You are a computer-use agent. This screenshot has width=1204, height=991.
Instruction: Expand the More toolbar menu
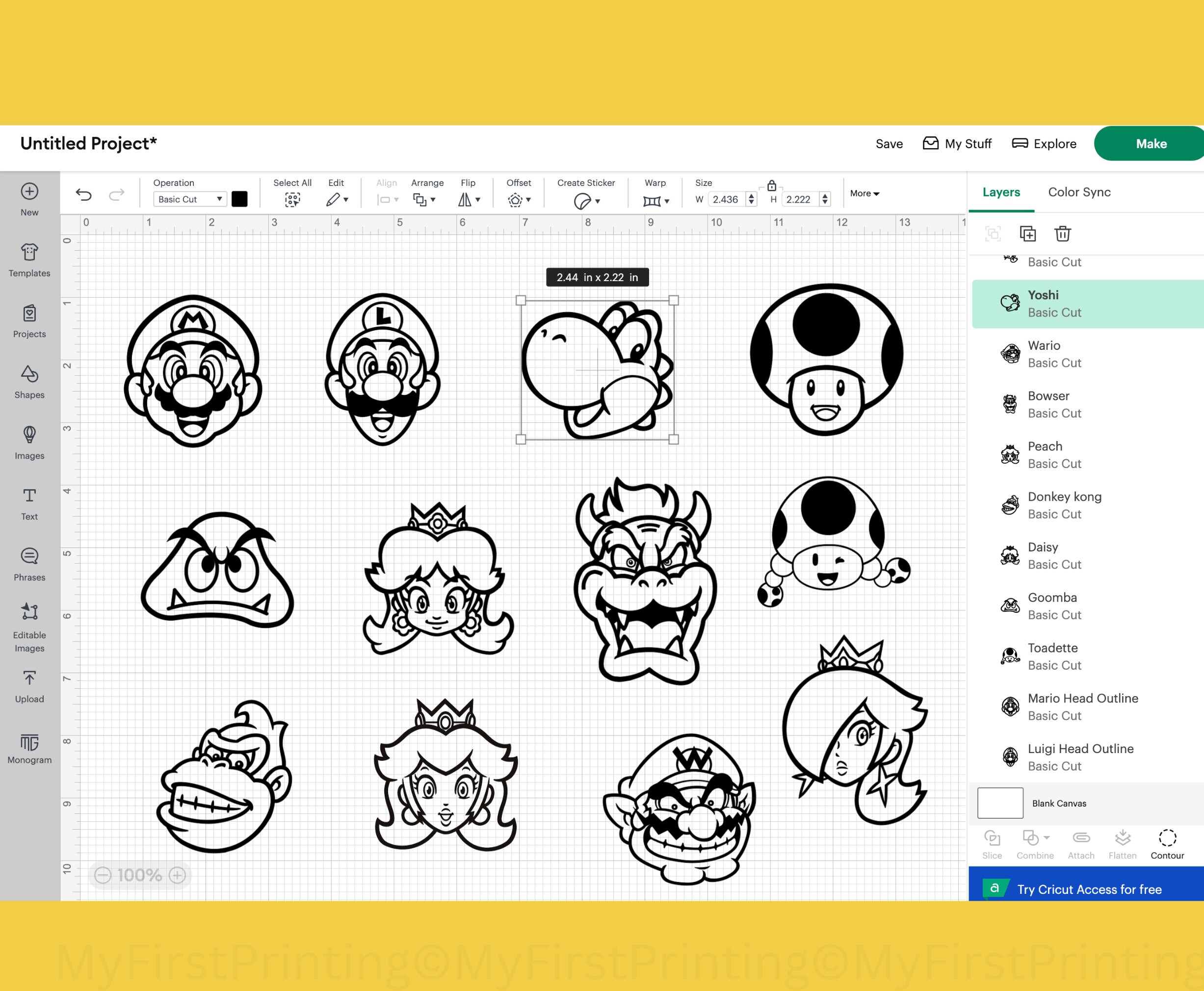864,193
